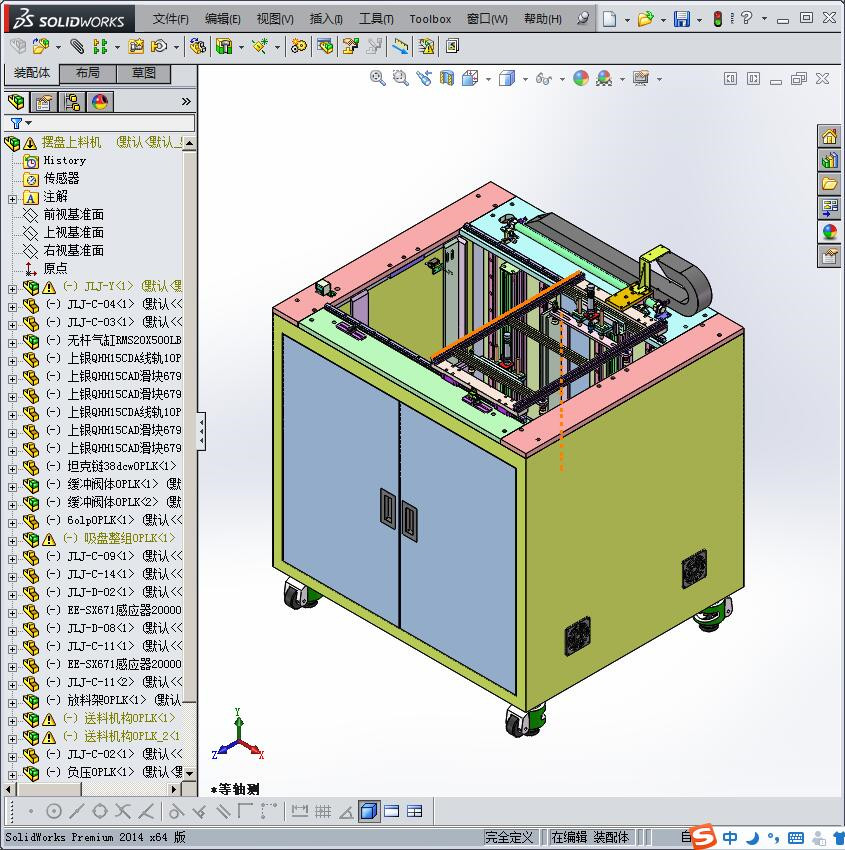845x850 pixels.
Task: Toggle the center point snap button
Action: click(54, 812)
